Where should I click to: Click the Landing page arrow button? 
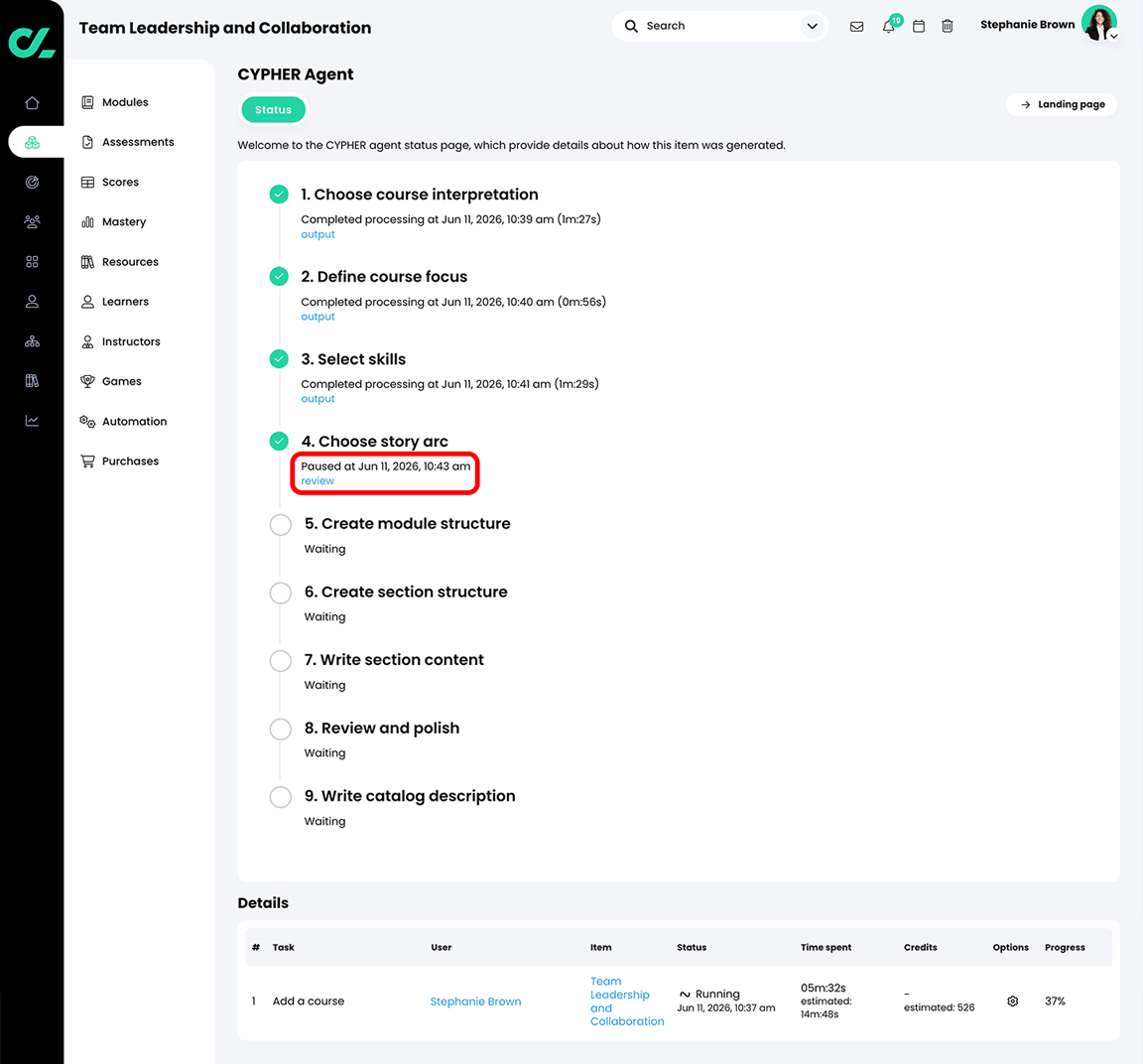click(1062, 104)
